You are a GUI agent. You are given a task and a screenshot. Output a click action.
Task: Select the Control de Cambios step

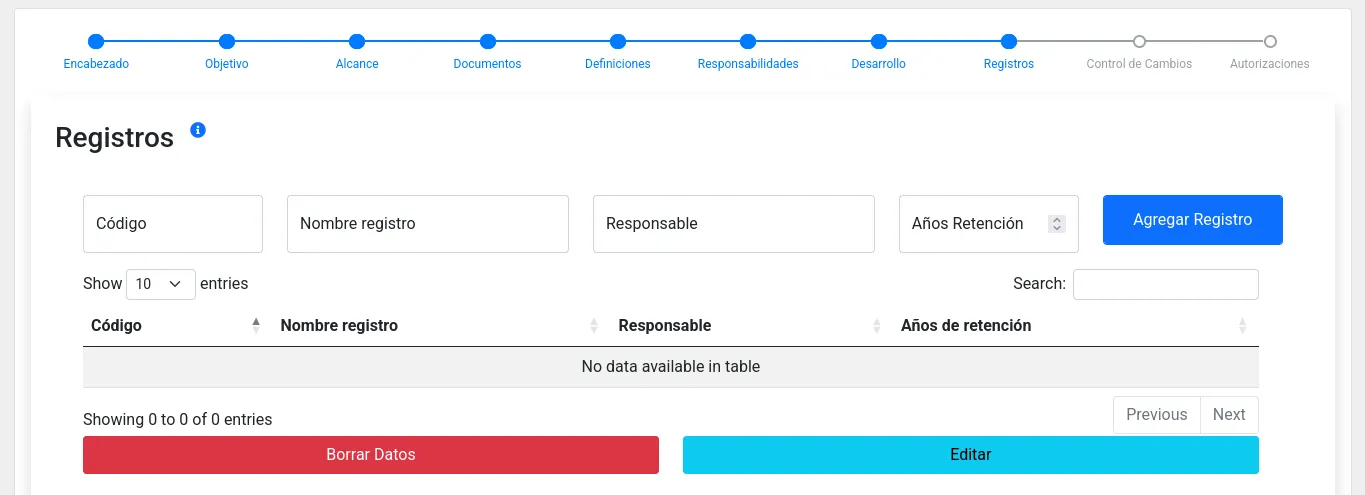coord(1139,42)
